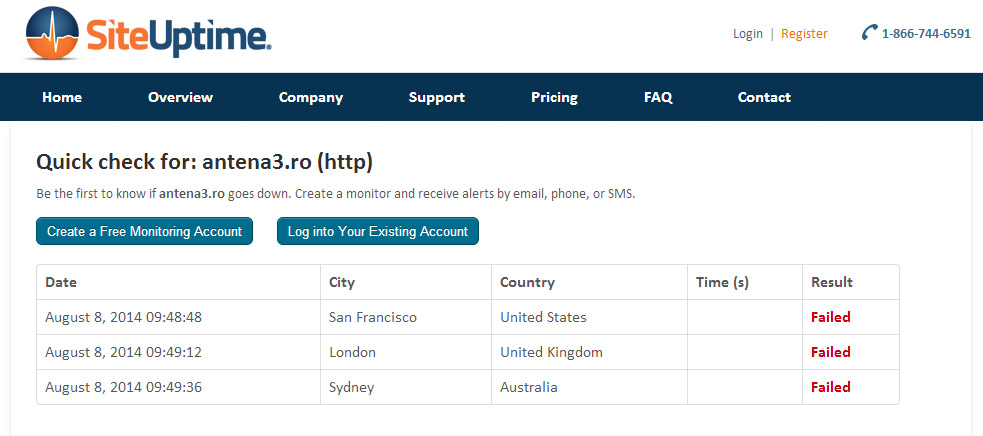Click the Result column header
This screenshot has height=436, width=983.
831,282
